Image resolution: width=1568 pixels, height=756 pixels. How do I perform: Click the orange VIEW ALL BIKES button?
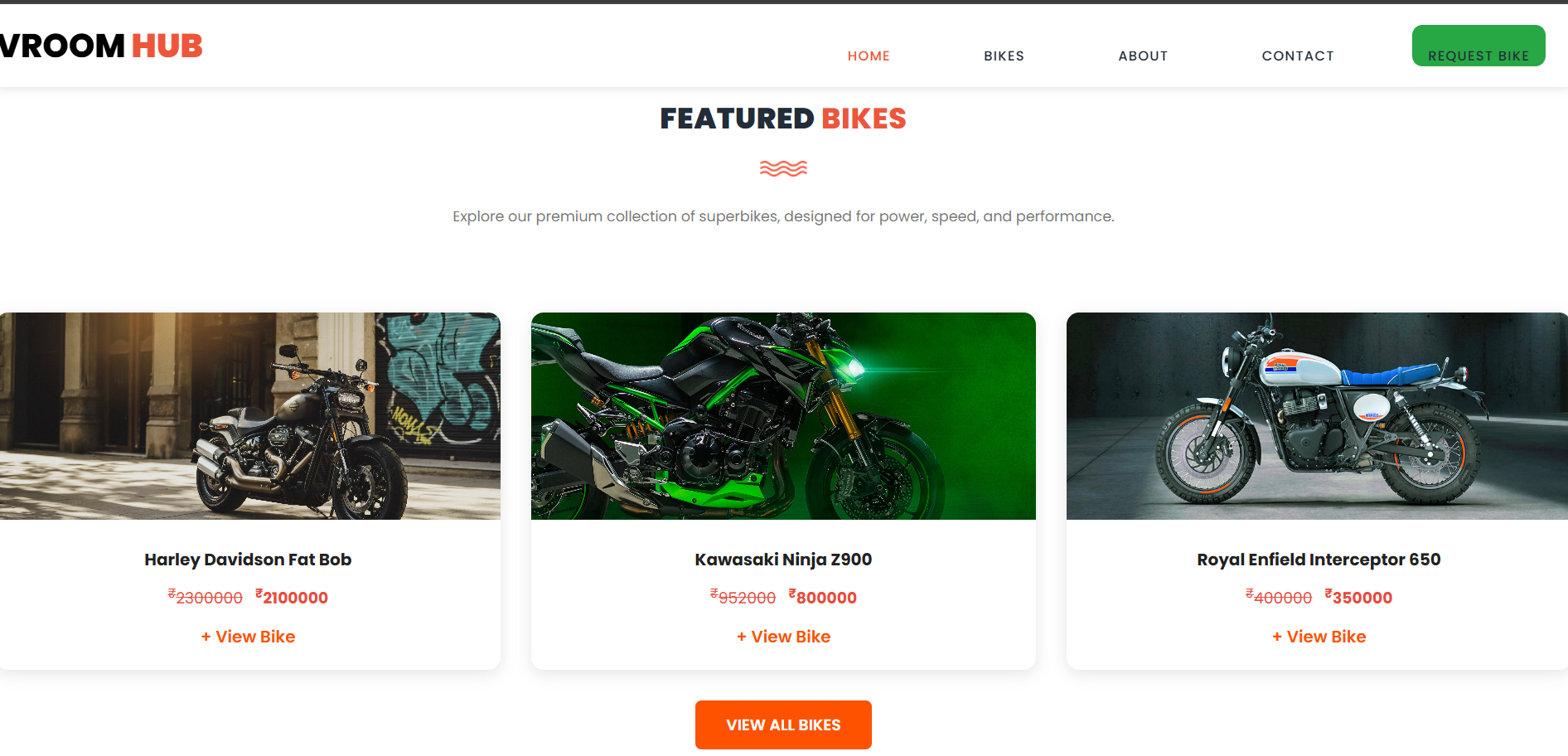(x=783, y=724)
